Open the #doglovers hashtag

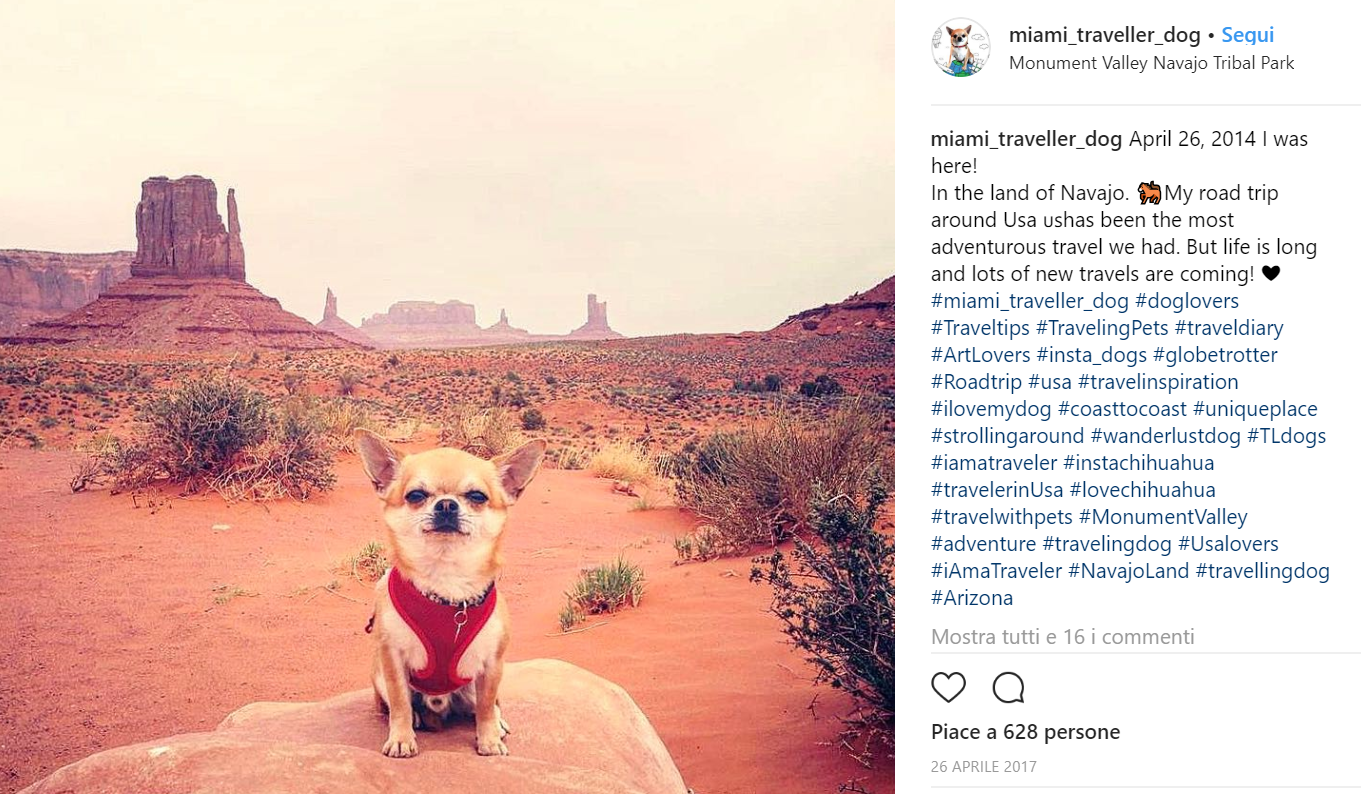(x=1187, y=301)
